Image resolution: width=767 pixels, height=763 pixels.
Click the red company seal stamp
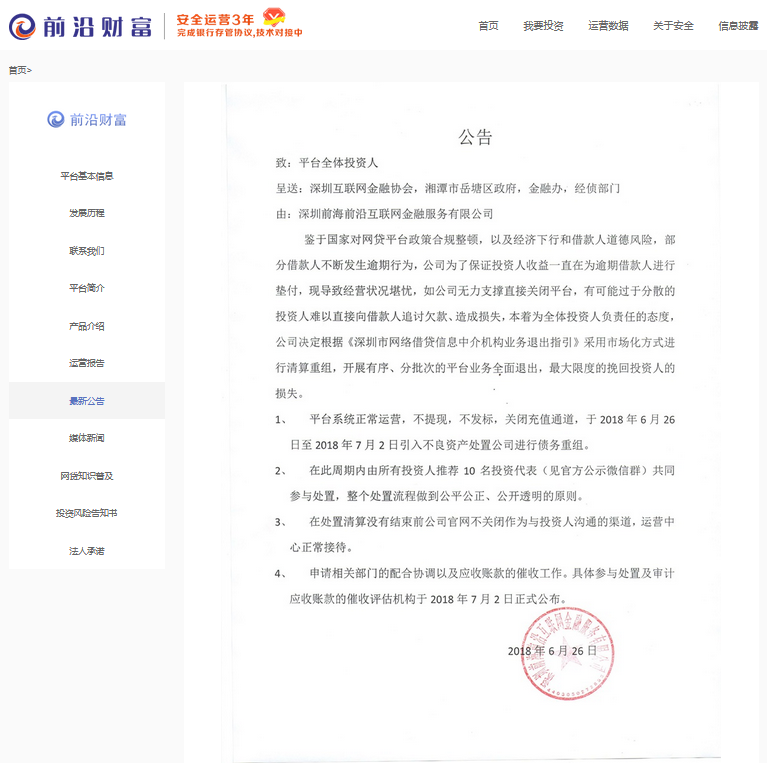click(567, 653)
